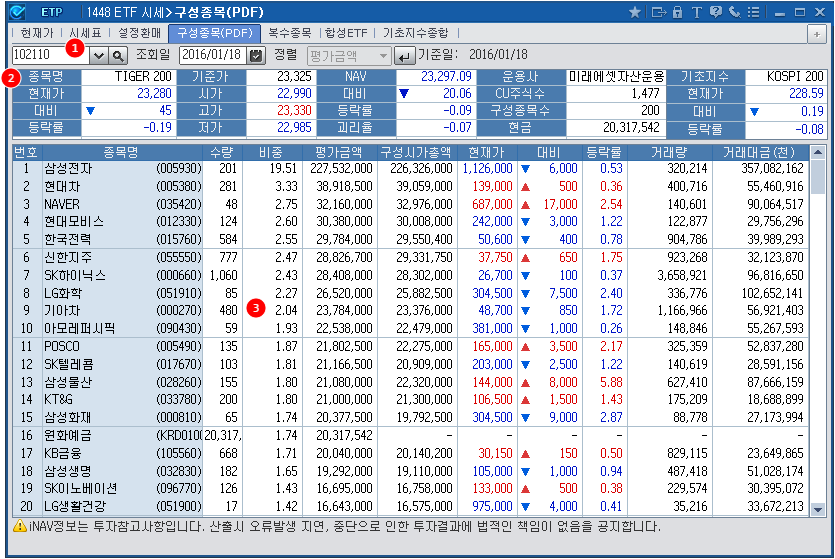
Task: Expand the stock code 102110 dropdown
Action: coord(98,55)
